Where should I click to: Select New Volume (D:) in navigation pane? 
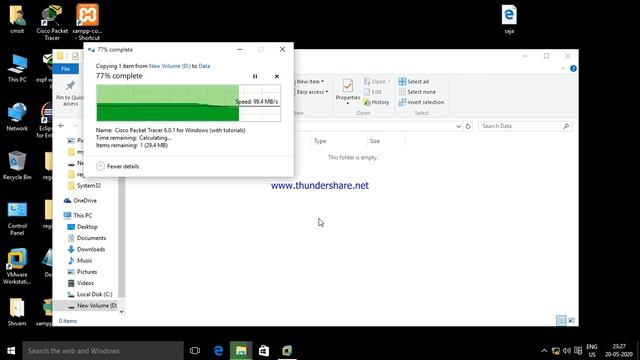click(x=86, y=305)
